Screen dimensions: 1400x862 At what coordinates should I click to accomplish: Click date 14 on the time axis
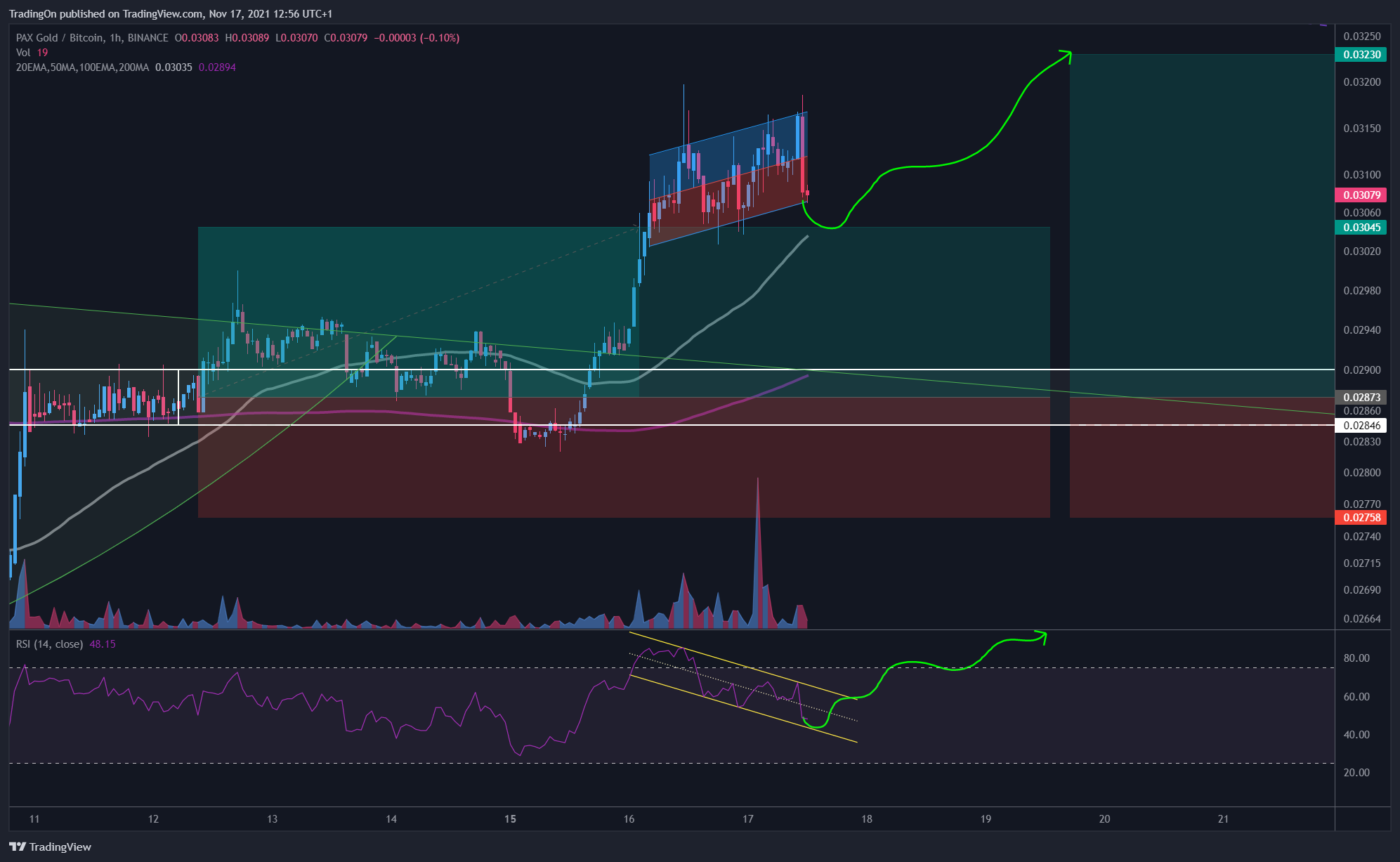[391, 819]
